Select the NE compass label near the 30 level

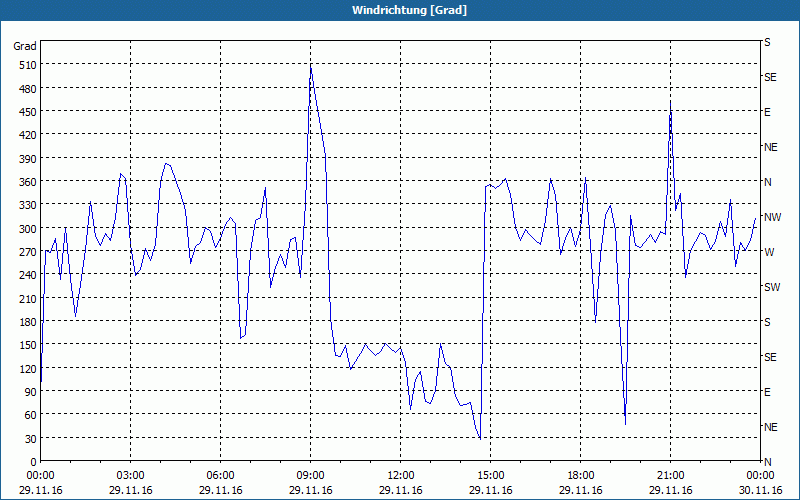click(x=770, y=427)
